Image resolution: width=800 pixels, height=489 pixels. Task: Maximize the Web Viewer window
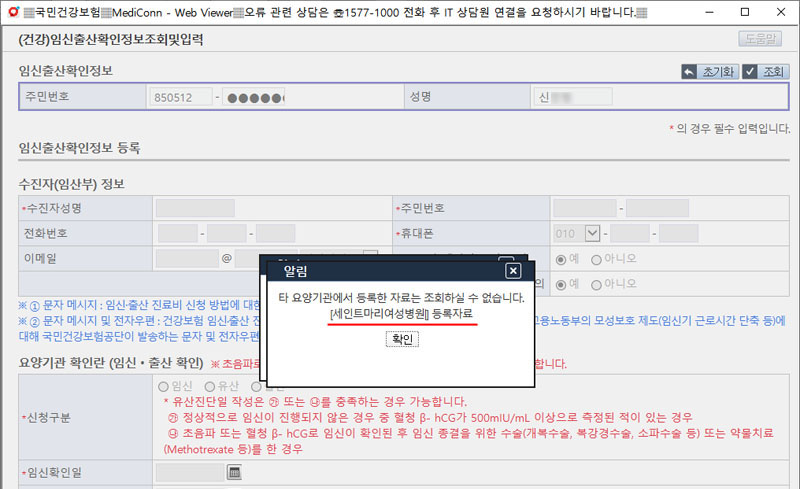point(743,11)
